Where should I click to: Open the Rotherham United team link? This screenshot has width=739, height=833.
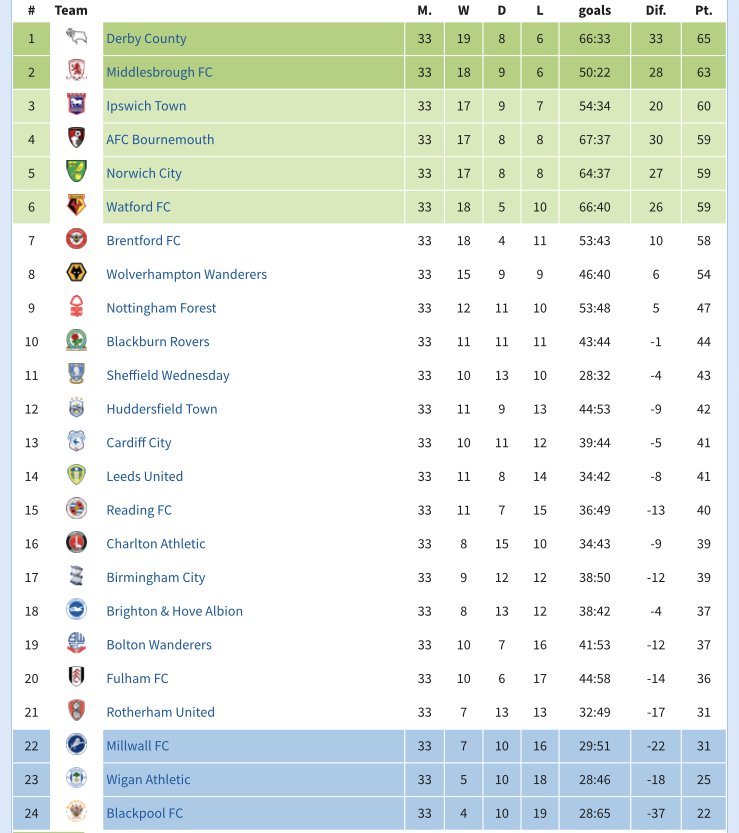[161, 712]
